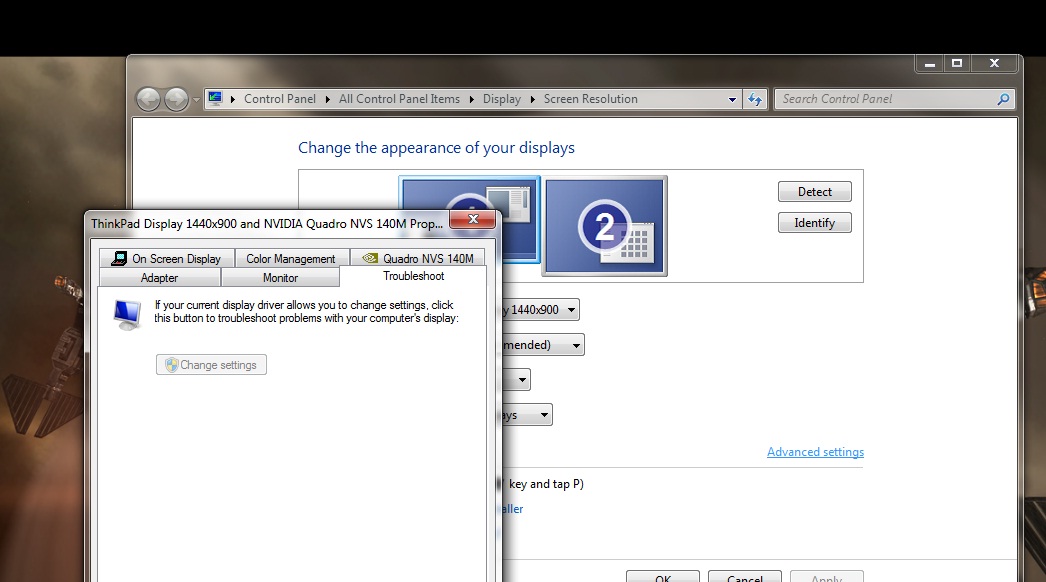Click the Change settings button

pos(211,365)
